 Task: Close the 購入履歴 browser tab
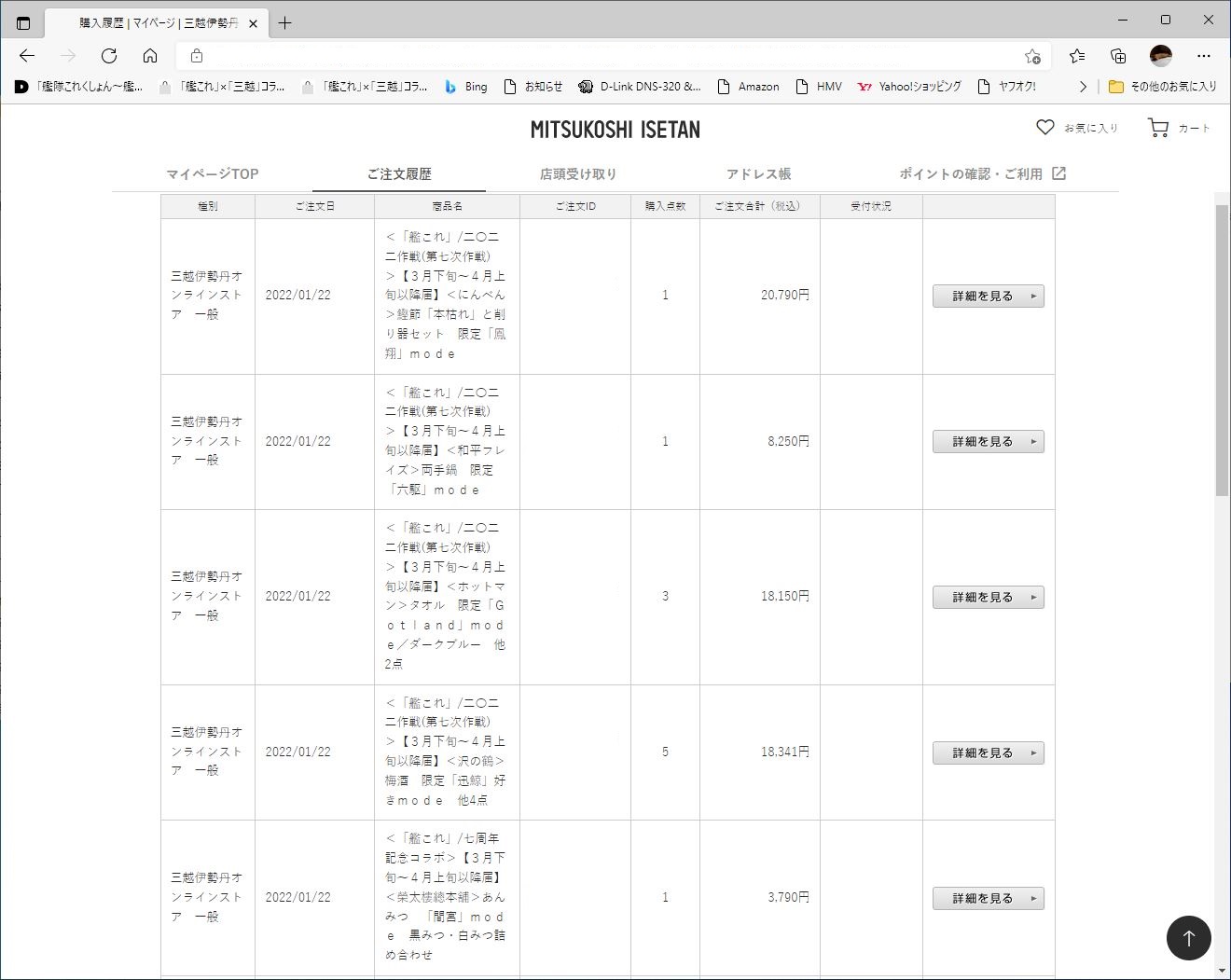253,23
